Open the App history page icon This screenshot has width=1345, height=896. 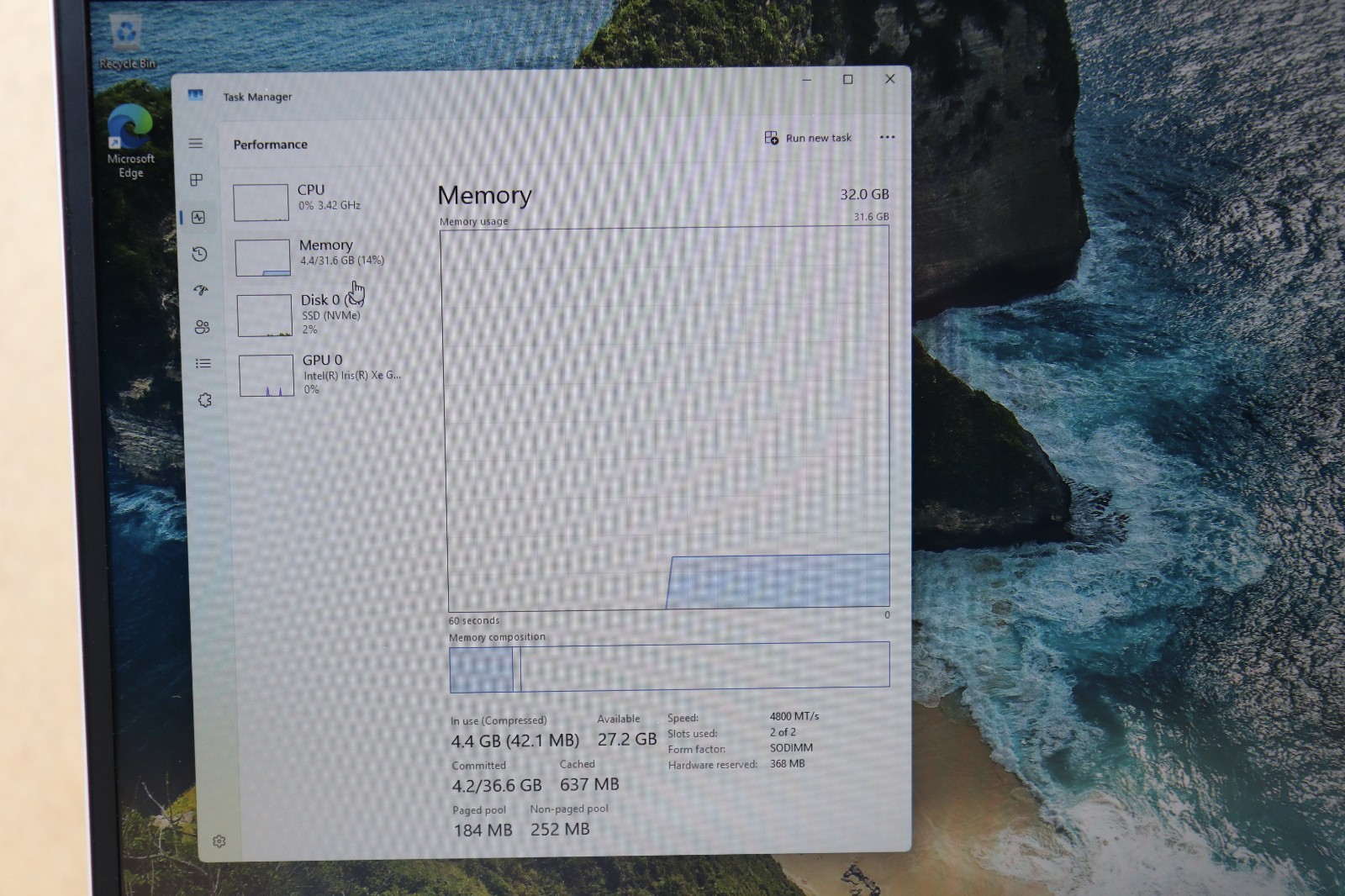(199, 254)
